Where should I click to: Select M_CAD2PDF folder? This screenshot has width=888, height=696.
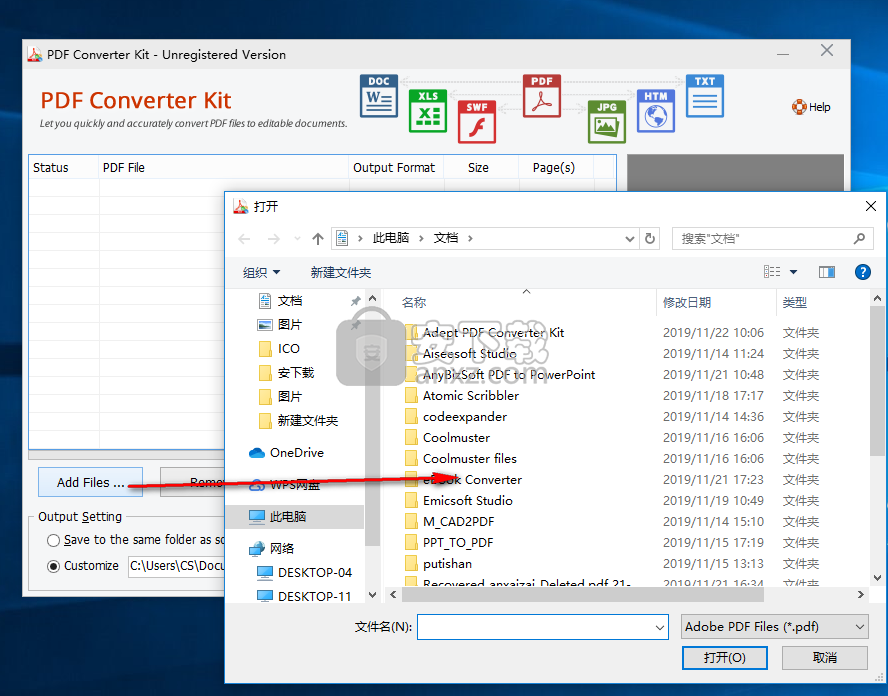click(x=458, y=522)
